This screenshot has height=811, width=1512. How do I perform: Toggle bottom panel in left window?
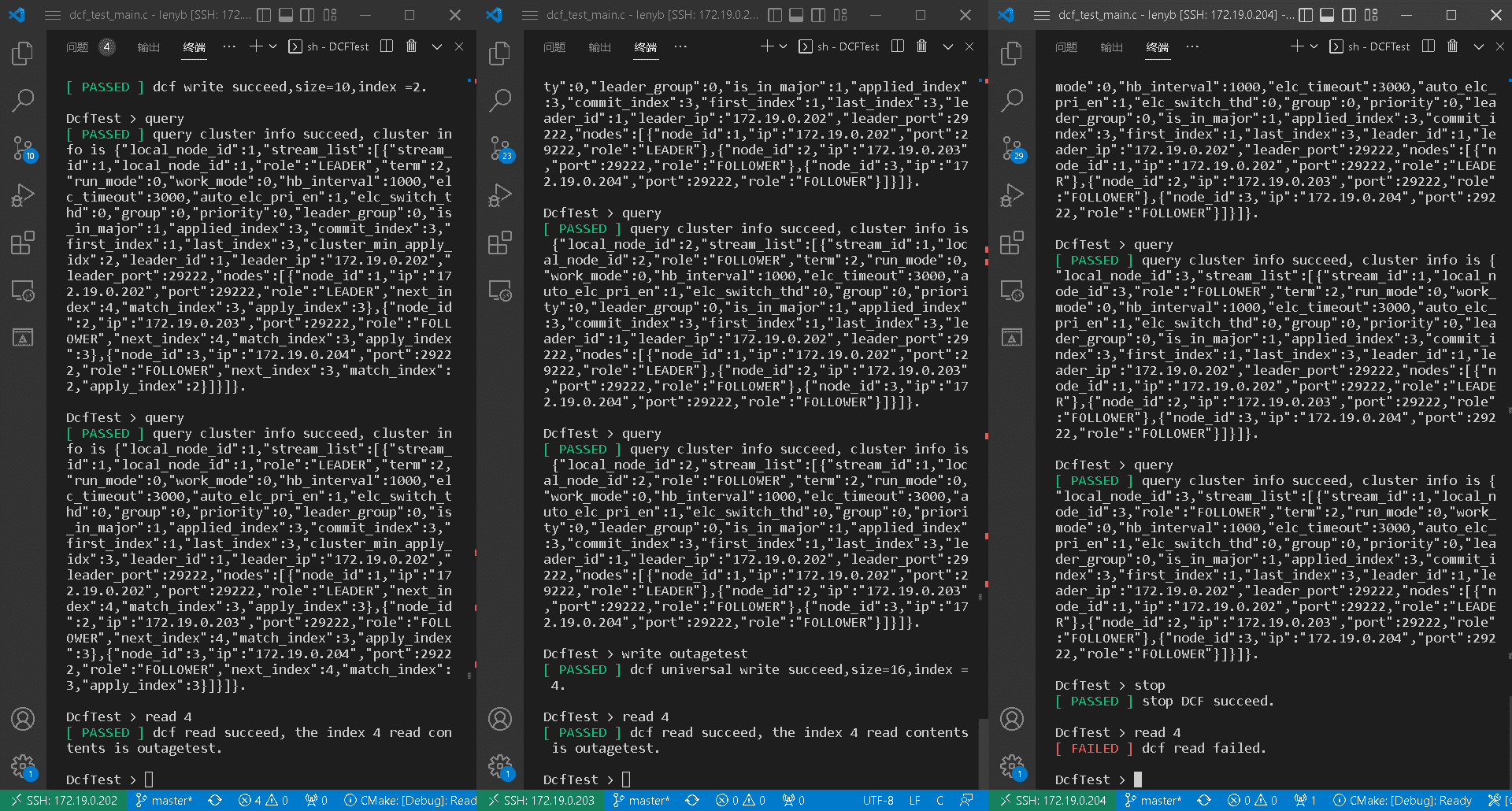click(x=286, y=15)
